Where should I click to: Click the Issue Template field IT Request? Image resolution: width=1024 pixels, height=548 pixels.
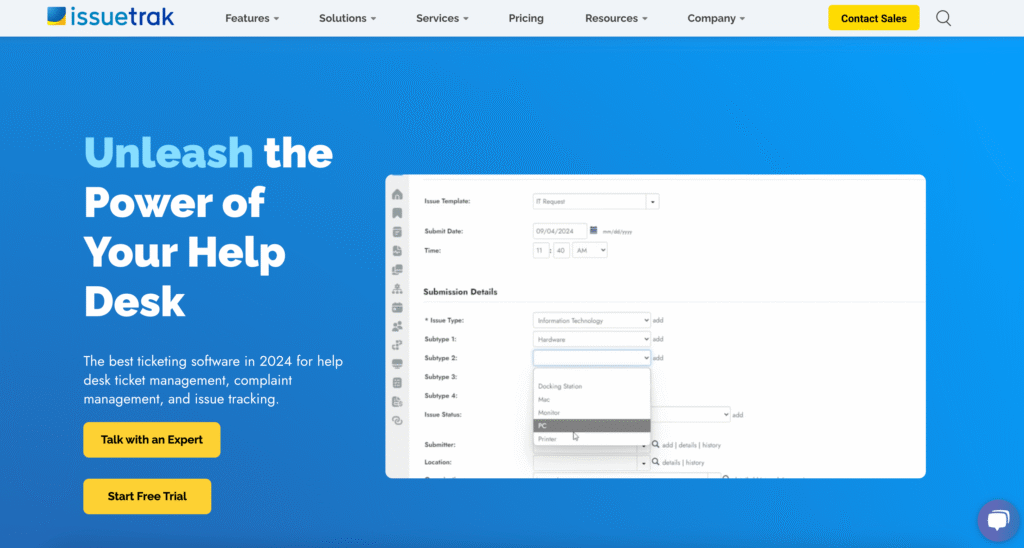tap(590, 202)
